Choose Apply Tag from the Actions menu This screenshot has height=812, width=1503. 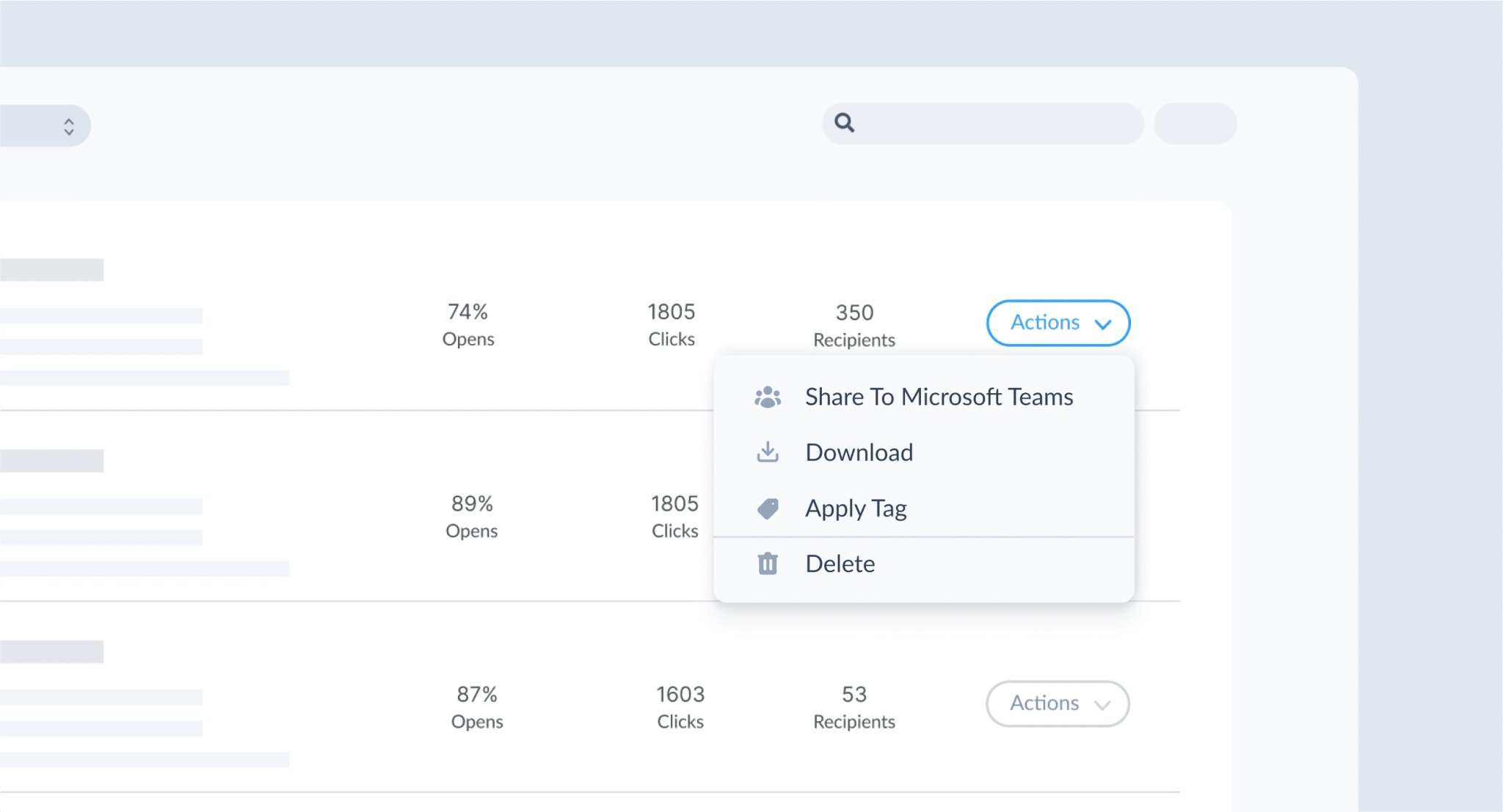[x=856, y=508]
